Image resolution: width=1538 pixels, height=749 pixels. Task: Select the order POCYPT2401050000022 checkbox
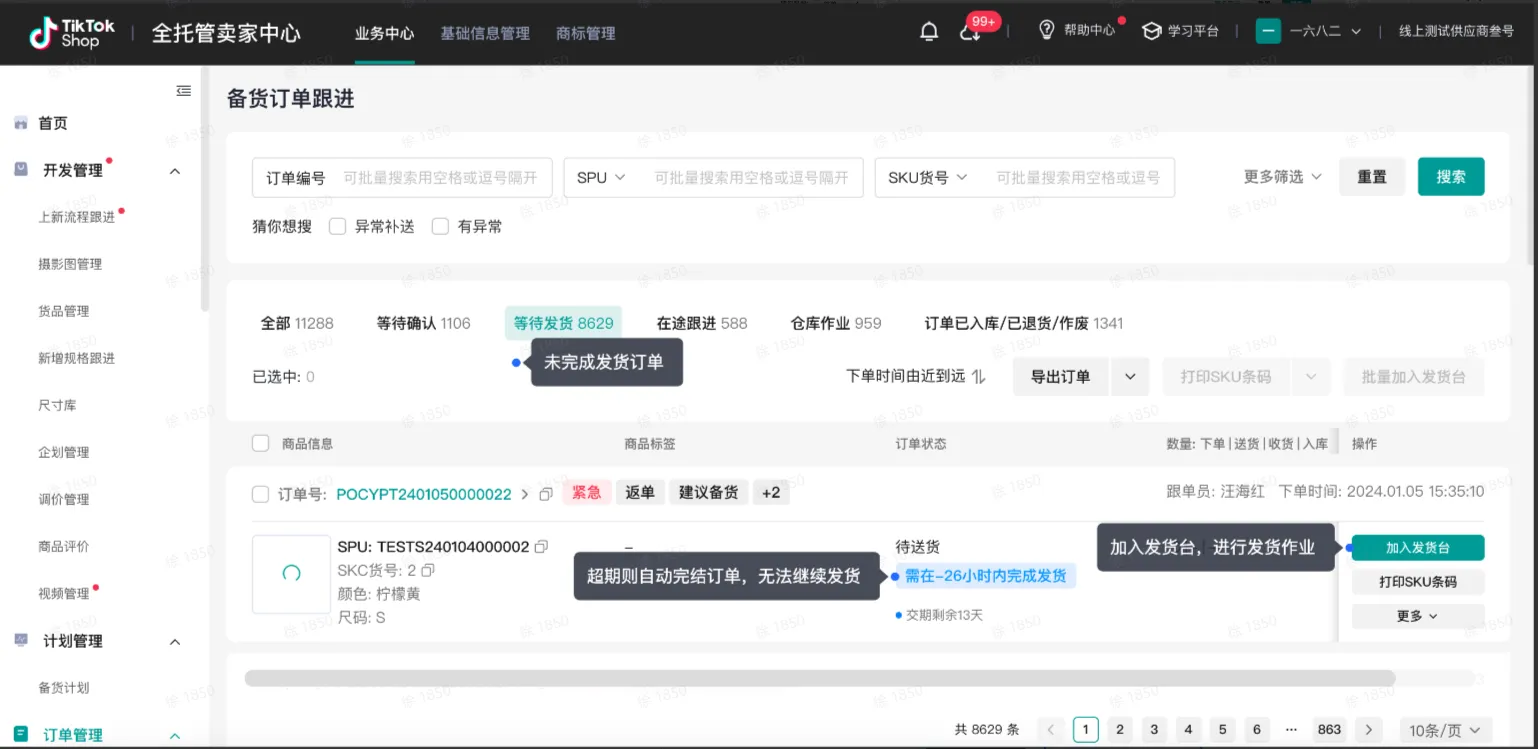[261, 494]
